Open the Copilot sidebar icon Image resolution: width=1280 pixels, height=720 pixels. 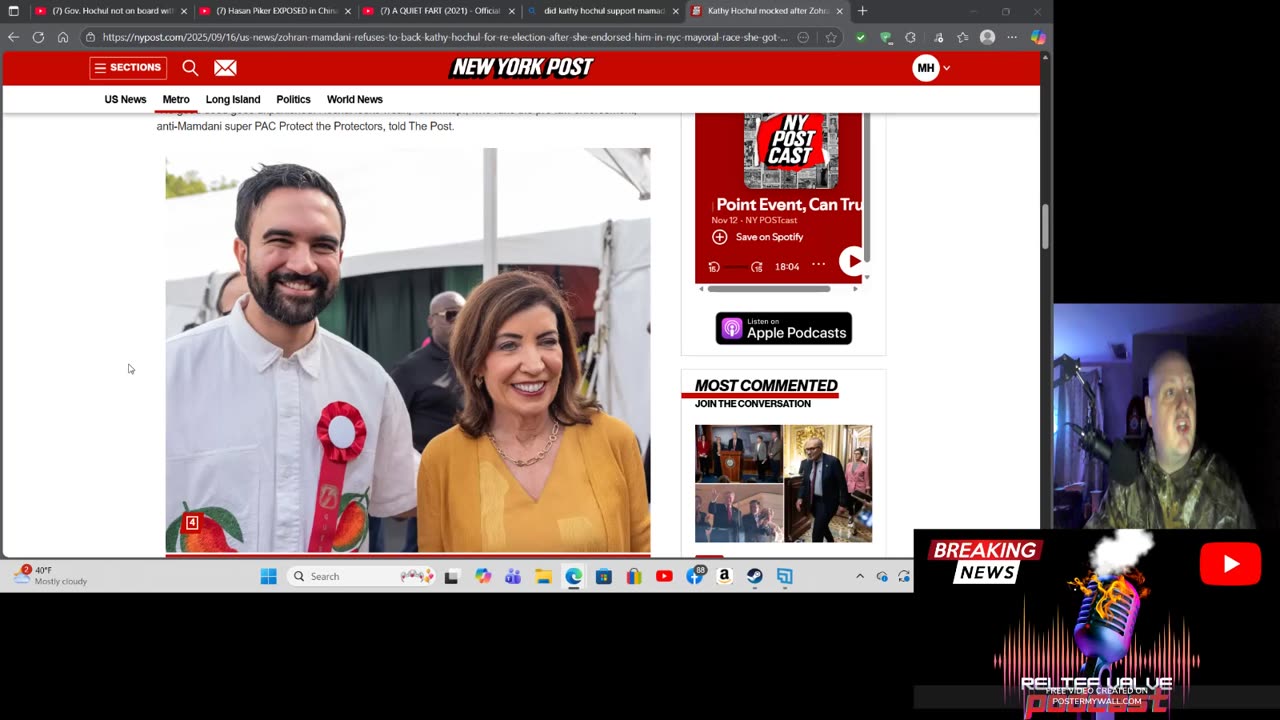pyautogui.click(x=1038, y=37)
